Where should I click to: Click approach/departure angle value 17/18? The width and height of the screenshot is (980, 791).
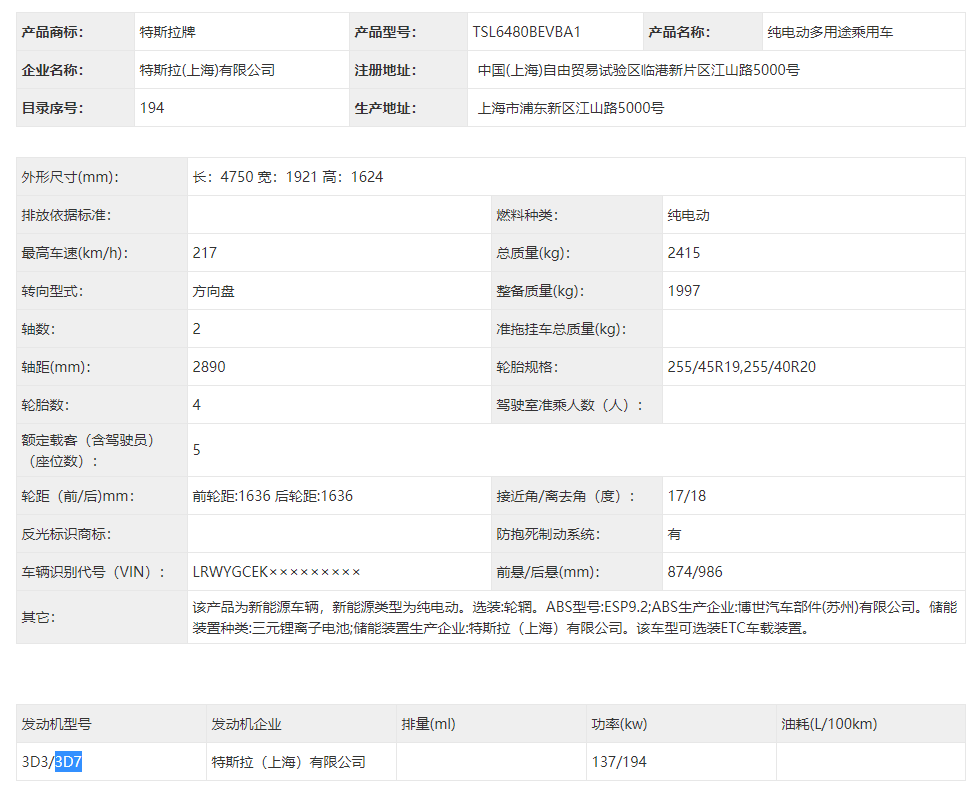[x=686, y=496]
